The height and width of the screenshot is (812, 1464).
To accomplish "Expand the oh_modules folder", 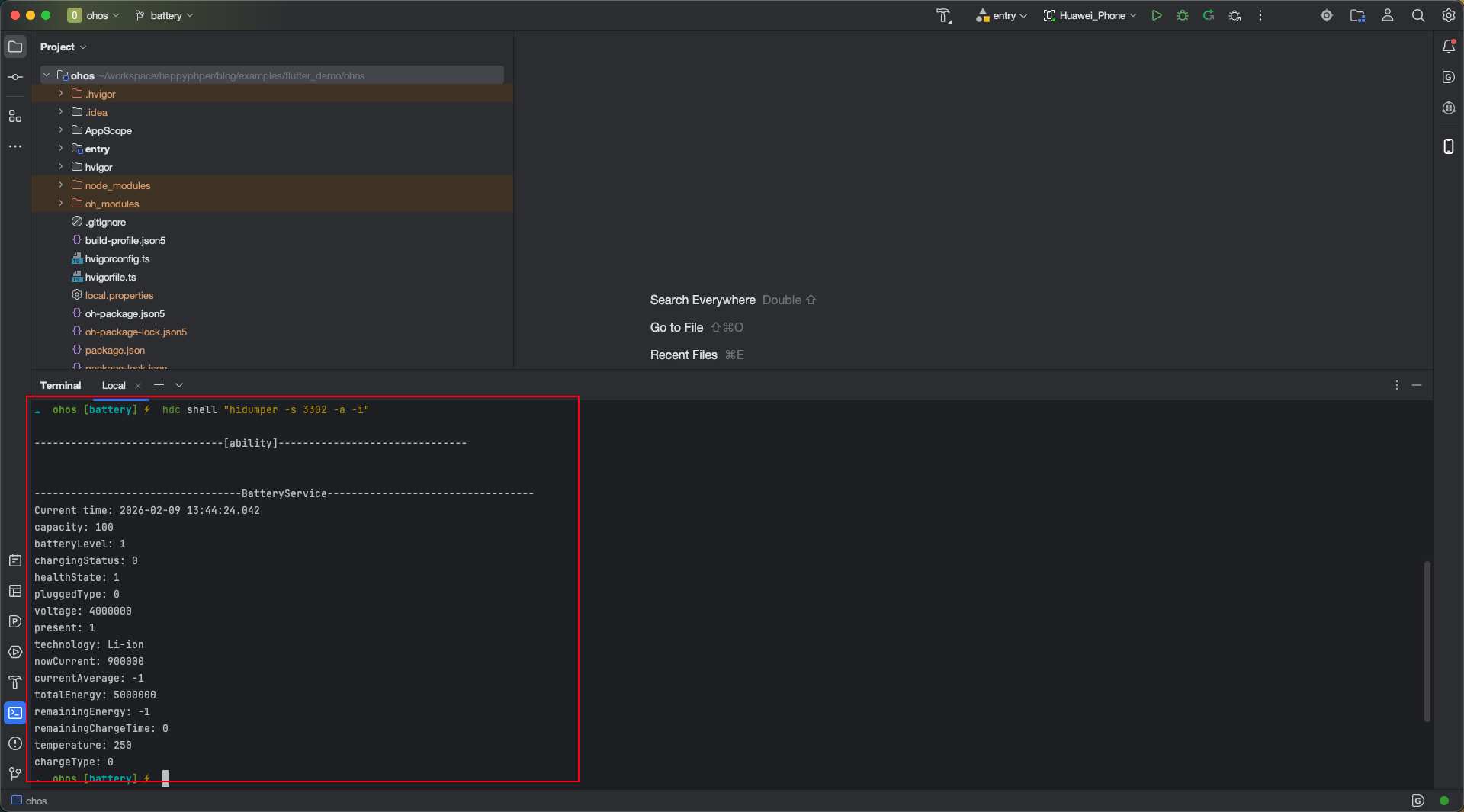I will coord(61,203).
